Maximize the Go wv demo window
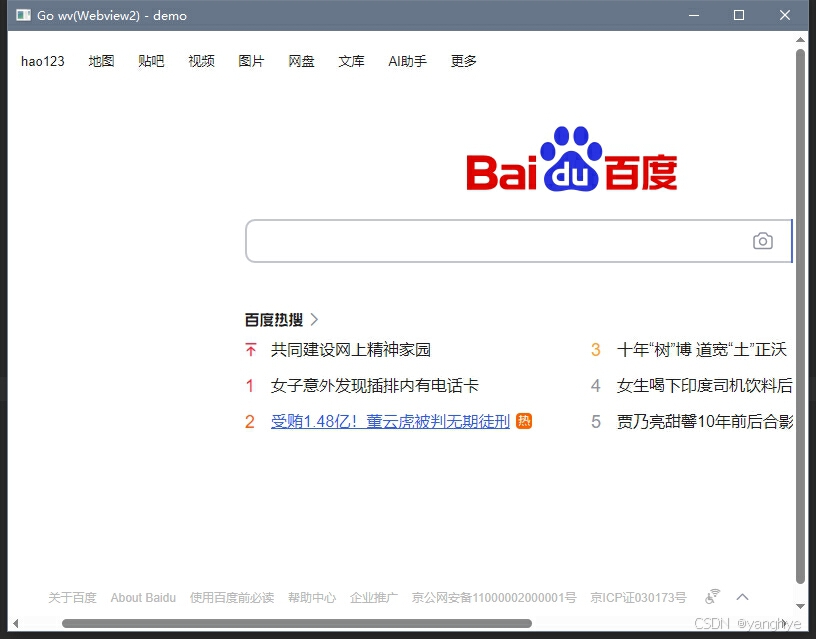 point(739,15)
